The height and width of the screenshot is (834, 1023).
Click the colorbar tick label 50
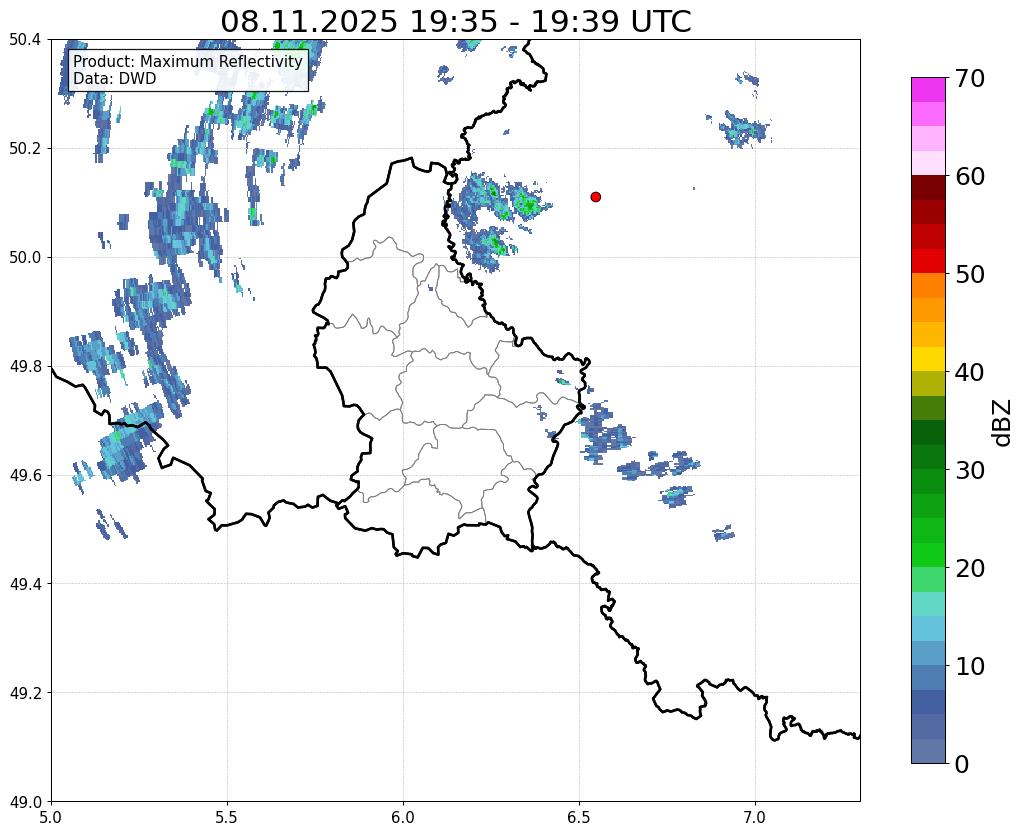[970, 274]
